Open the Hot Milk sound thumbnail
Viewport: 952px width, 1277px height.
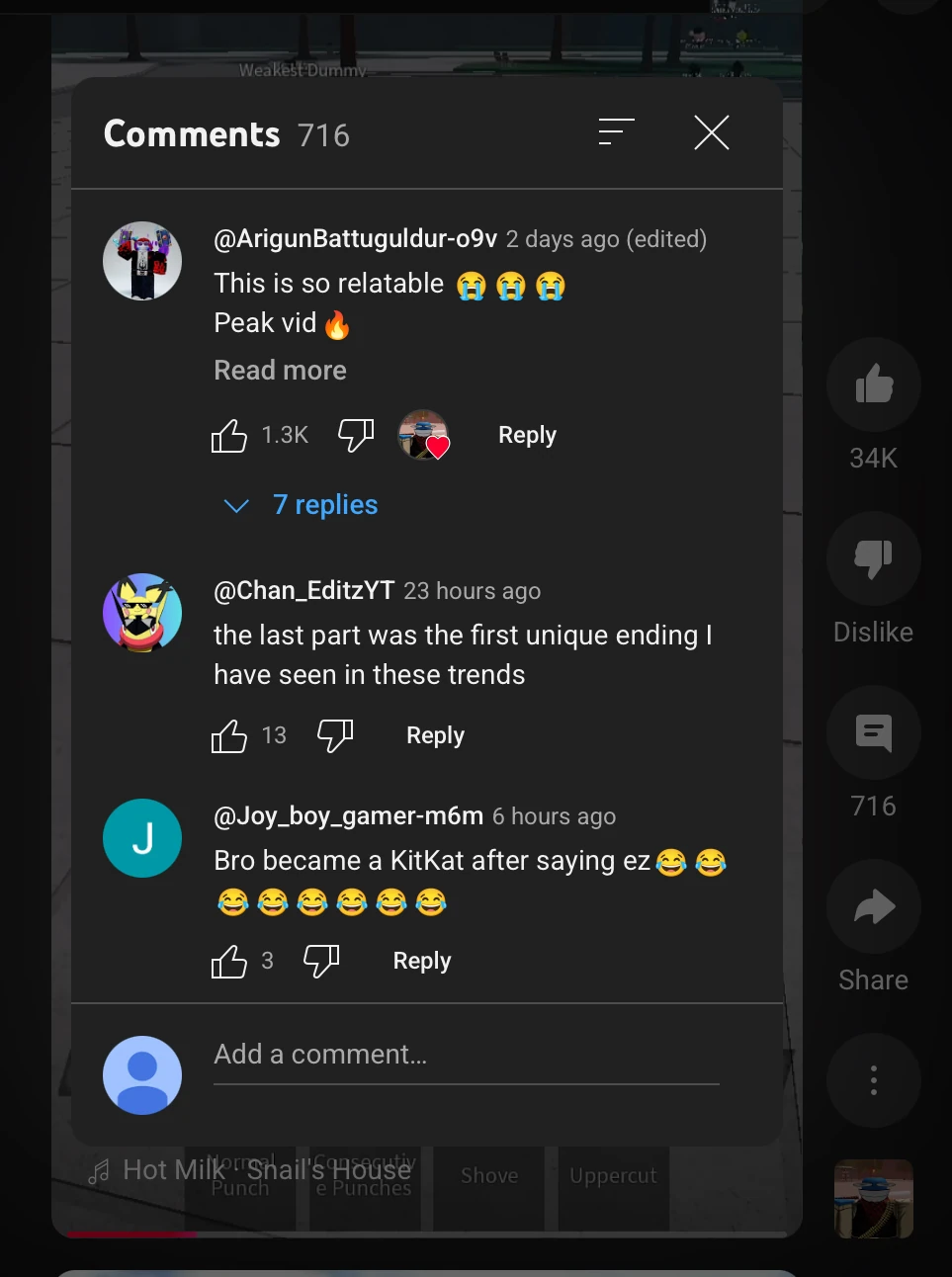click(x=873, y=1198)
